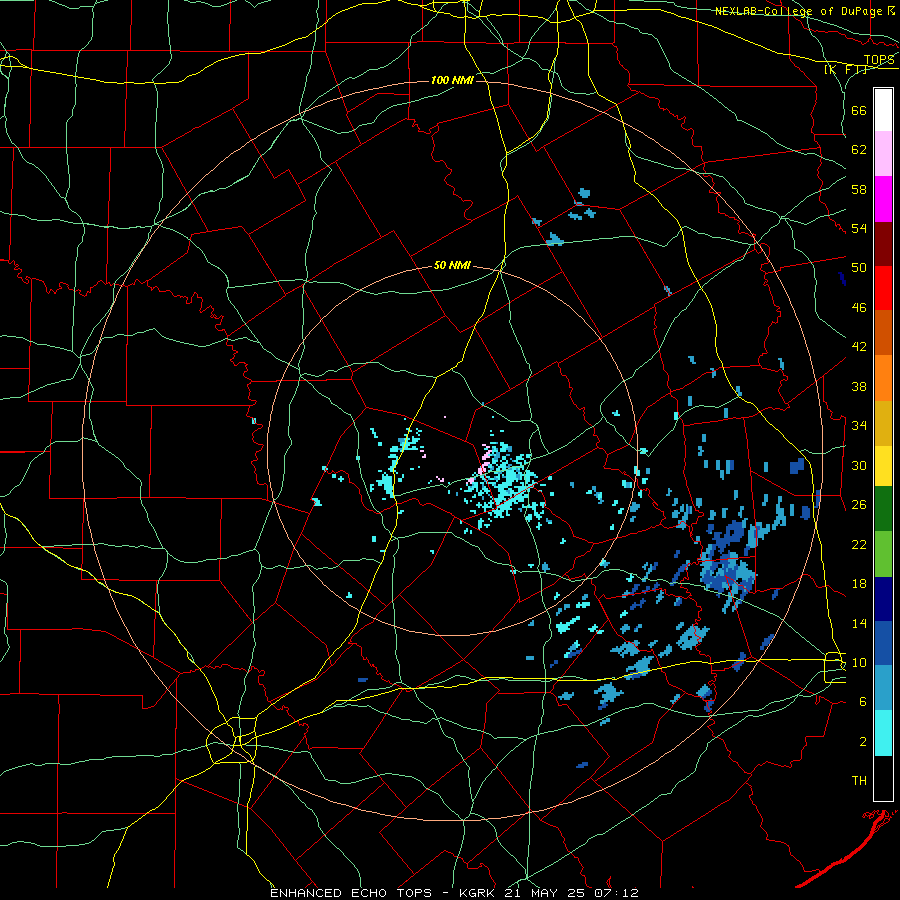Screen dimensions: 900x900
Task: Click the bright red legend swatch
Action: tap(883, 288)
